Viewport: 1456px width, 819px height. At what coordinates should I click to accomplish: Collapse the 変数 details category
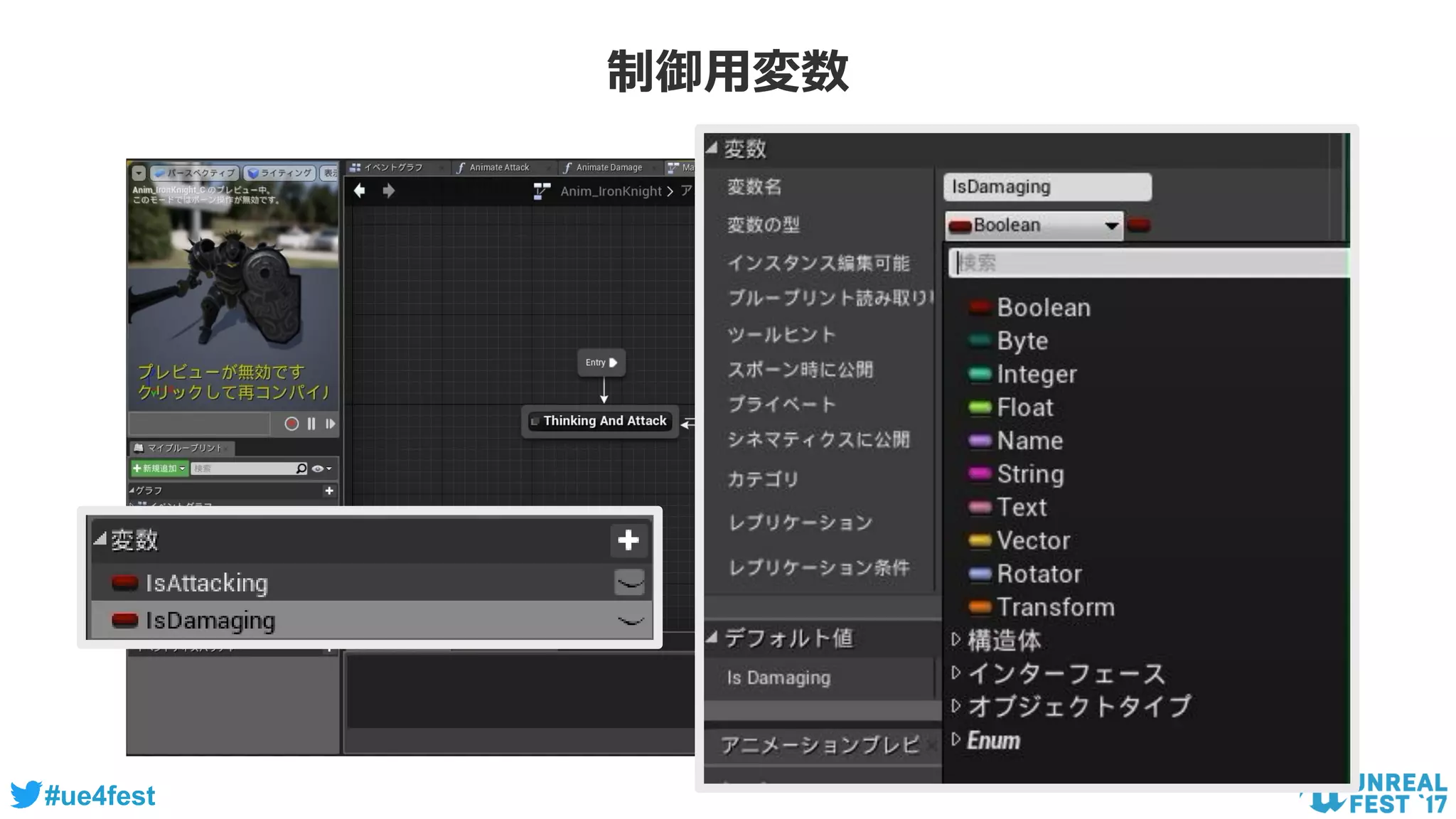[x=712, y=147]
